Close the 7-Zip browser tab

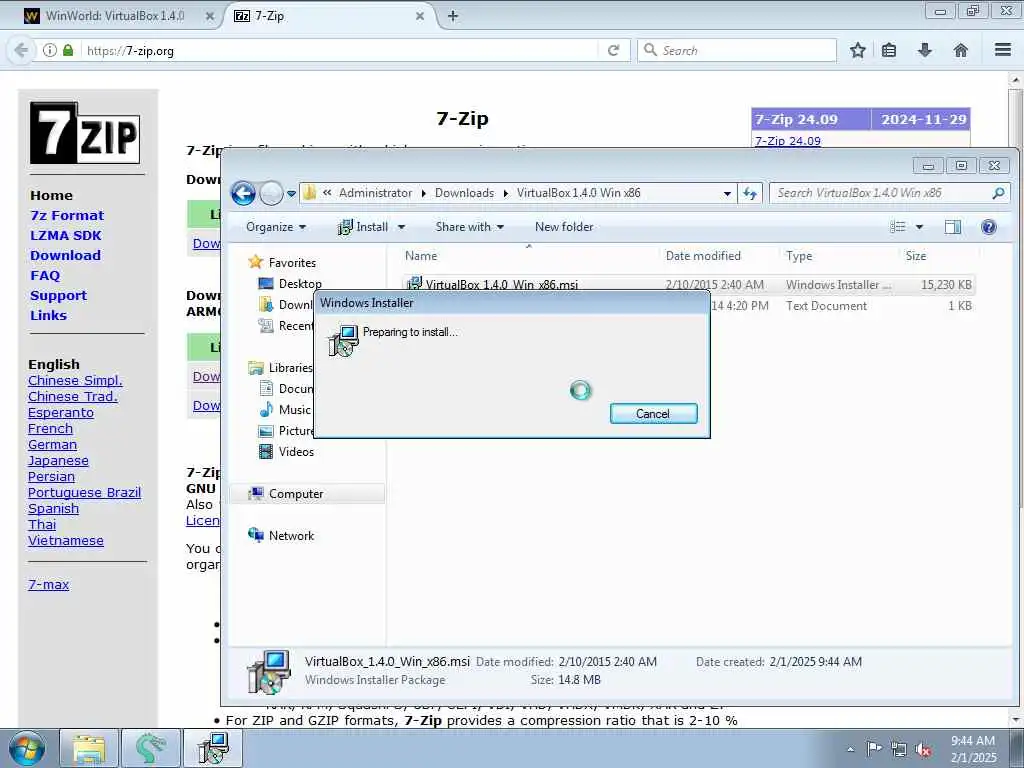click(420, 16)
